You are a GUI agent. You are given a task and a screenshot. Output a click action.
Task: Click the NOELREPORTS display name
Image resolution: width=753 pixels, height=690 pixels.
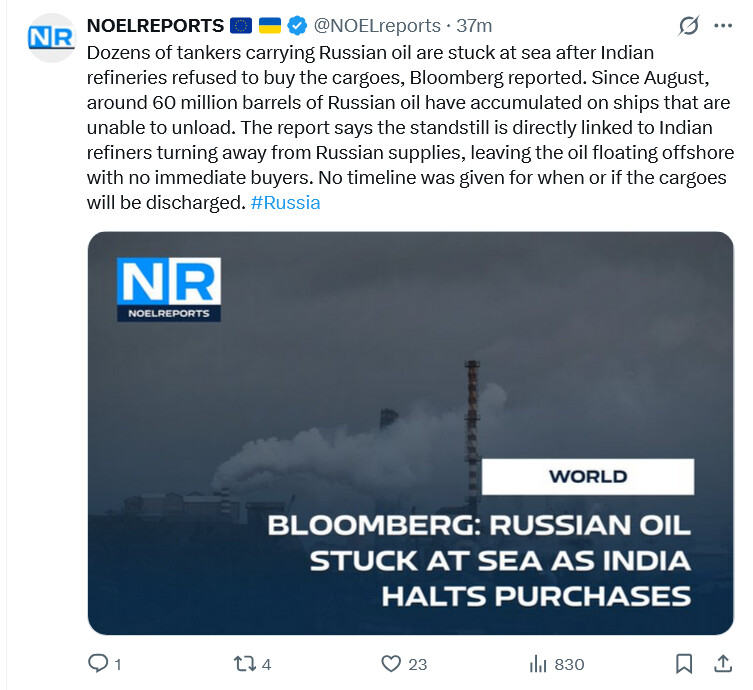[155, 25]
